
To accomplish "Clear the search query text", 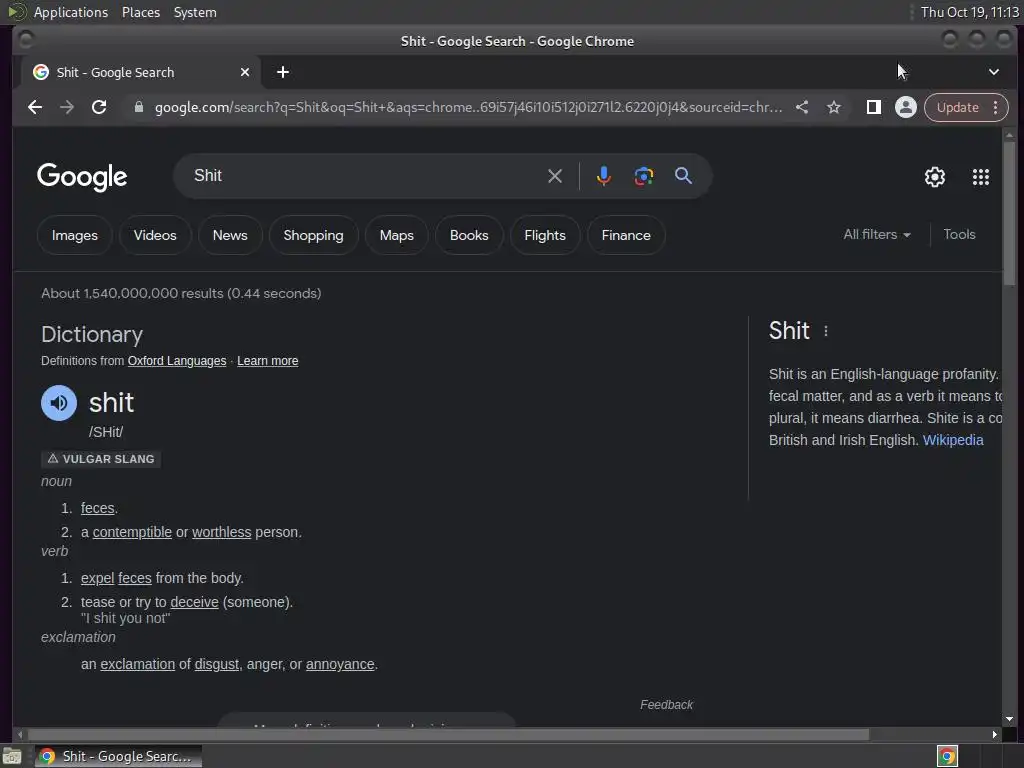I will click(554, 176).
